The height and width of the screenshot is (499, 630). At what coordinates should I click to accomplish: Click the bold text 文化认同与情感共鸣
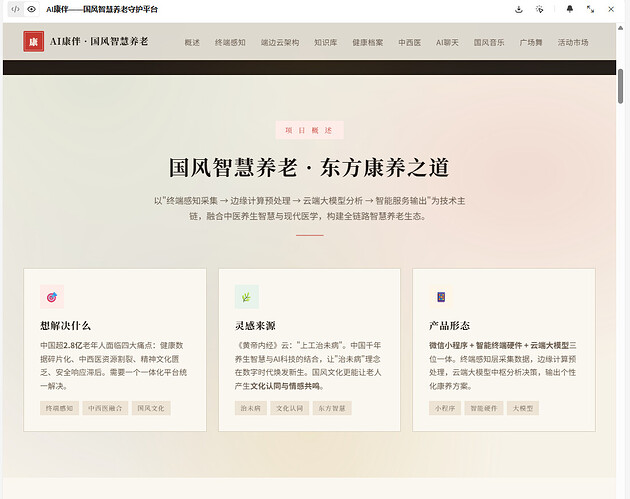tap(285, 386)
